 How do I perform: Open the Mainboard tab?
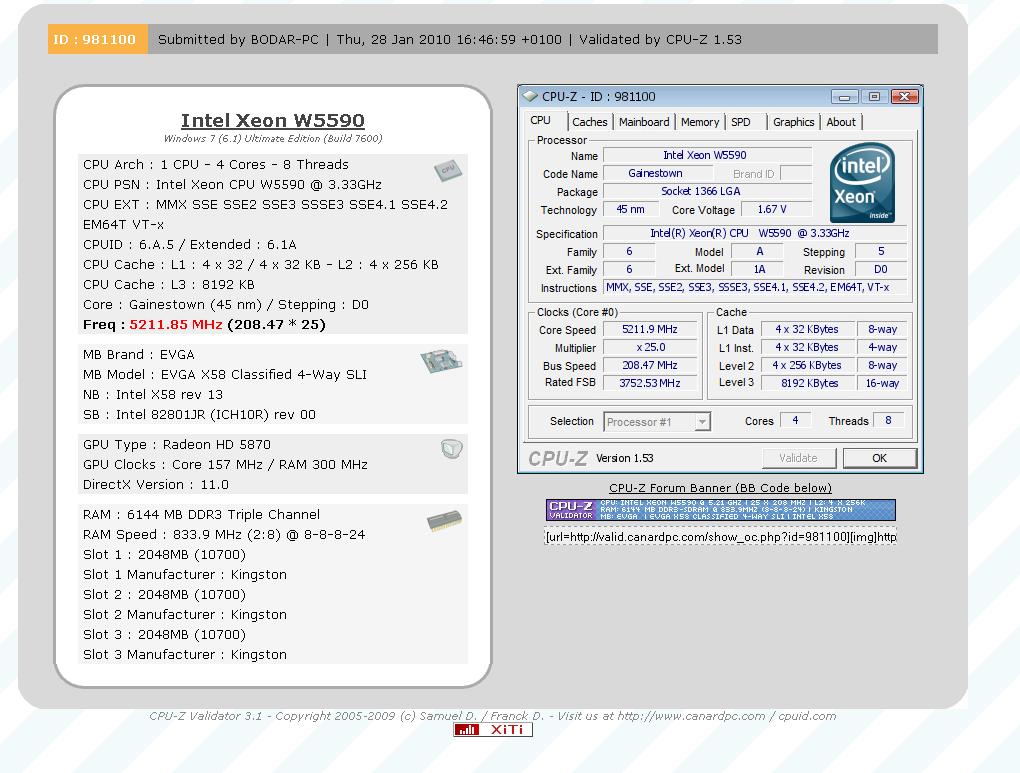tap(644, 122)
